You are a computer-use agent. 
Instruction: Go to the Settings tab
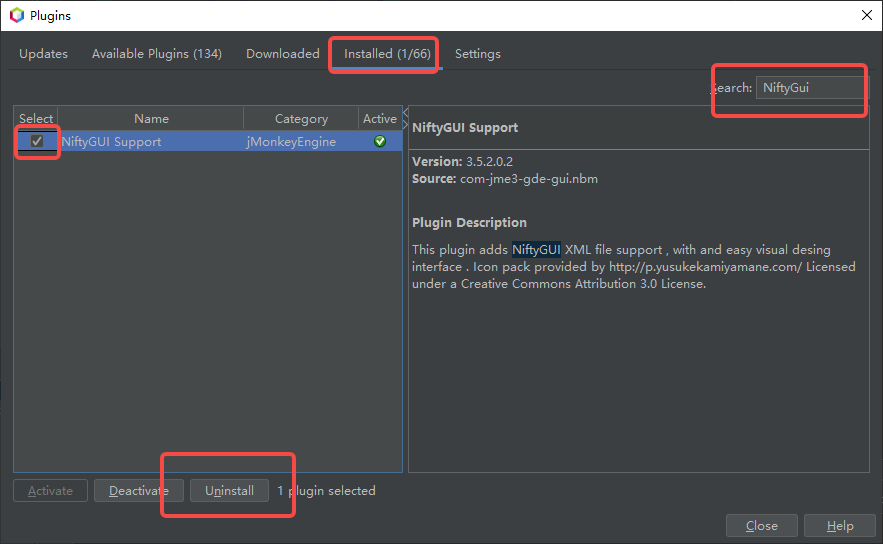pos(478,53)
